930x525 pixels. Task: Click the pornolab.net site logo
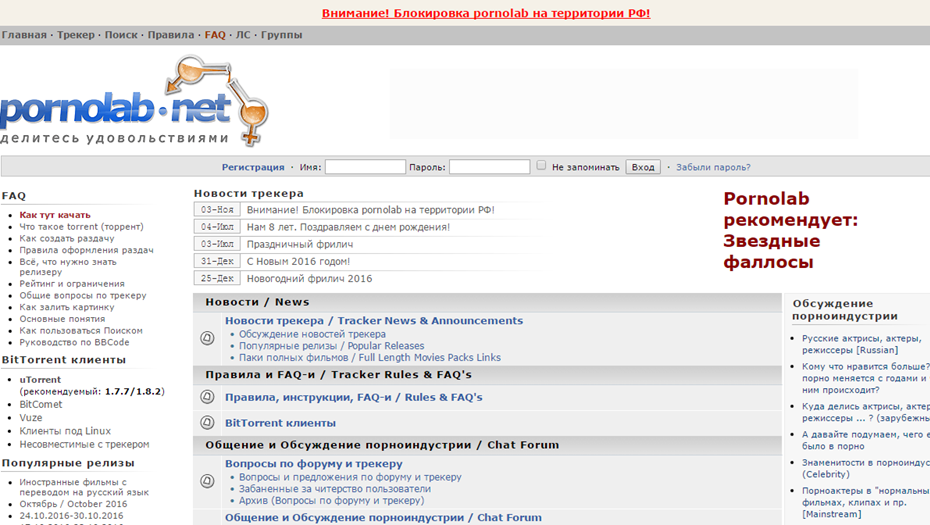pos(134,101)
